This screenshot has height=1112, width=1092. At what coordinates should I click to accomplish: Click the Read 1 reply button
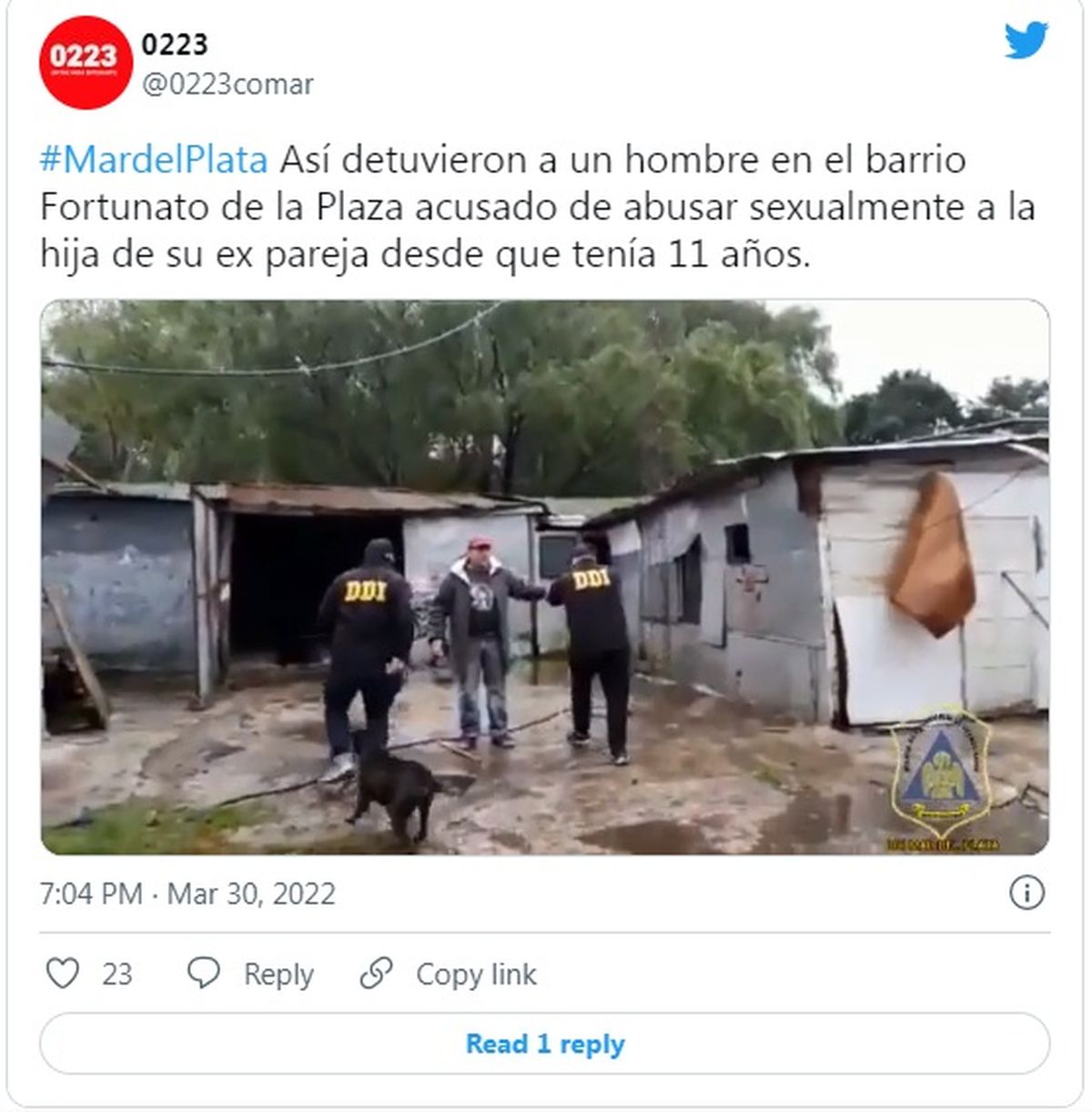[x=545, y=1043]
